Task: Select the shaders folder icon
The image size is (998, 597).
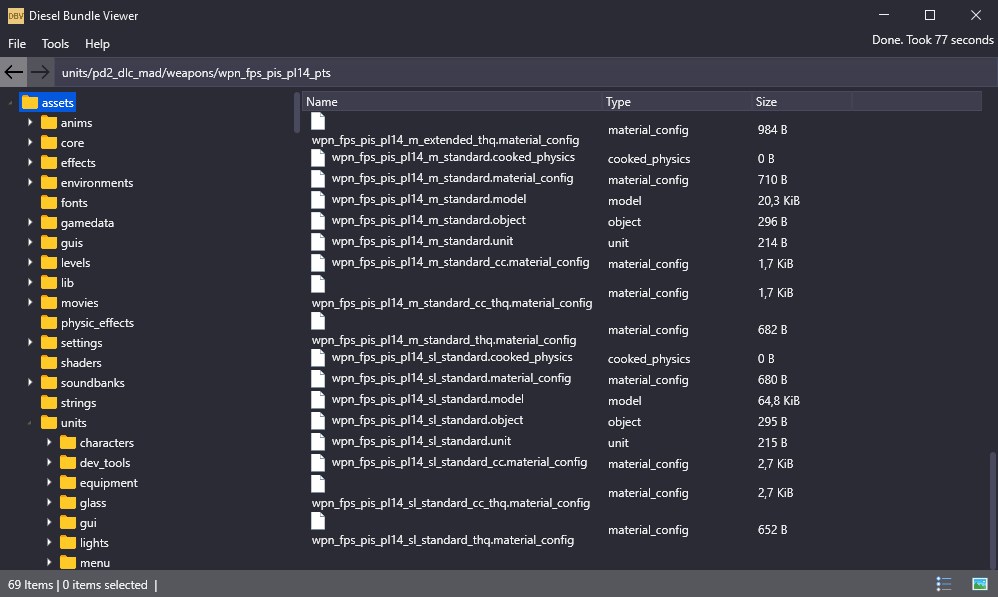Action: pyautogui.click(x=49, y=363)
